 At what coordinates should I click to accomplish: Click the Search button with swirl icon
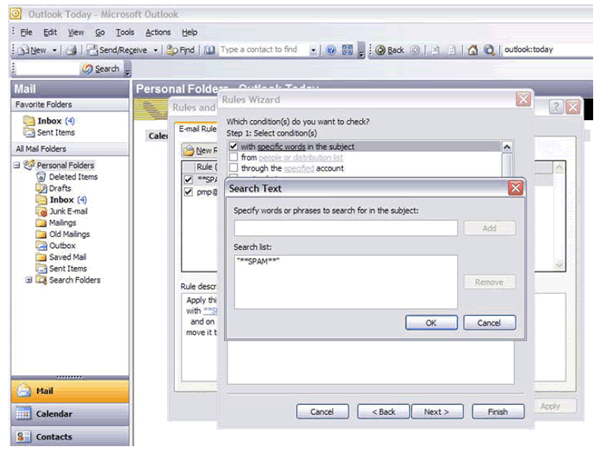(x=101, y=69)
